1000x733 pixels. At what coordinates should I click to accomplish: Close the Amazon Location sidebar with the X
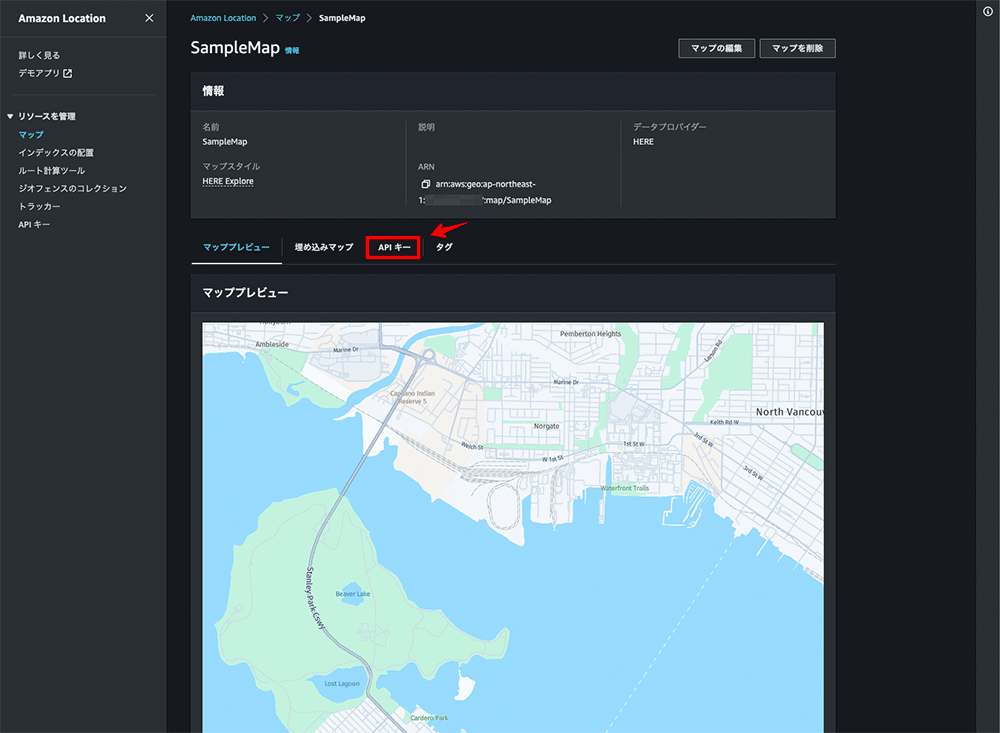(x=149, y=17)
